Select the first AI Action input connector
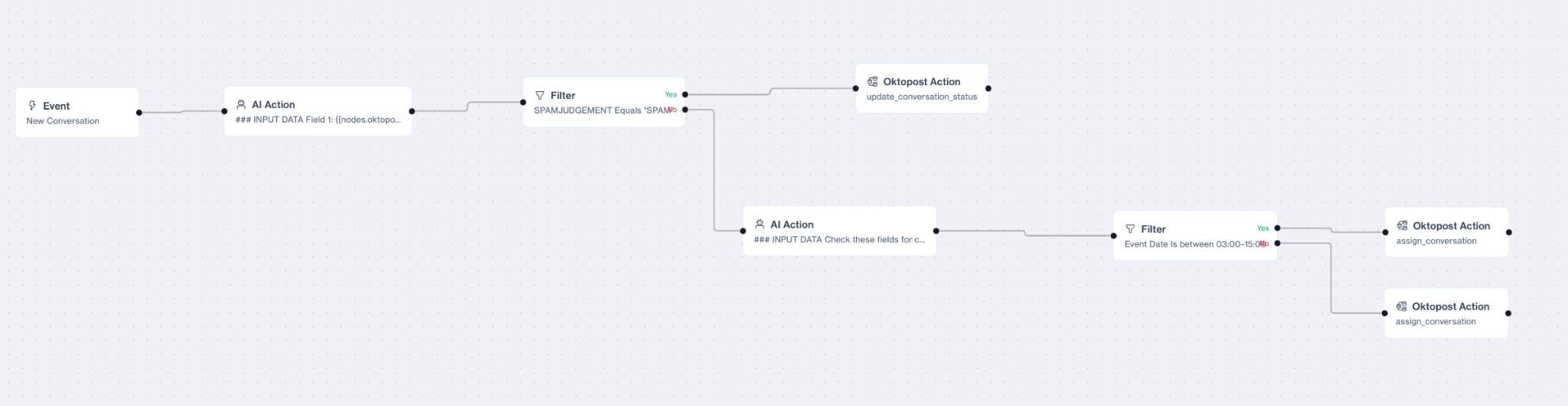This screenshot has width=1568, height=406. 224,111
